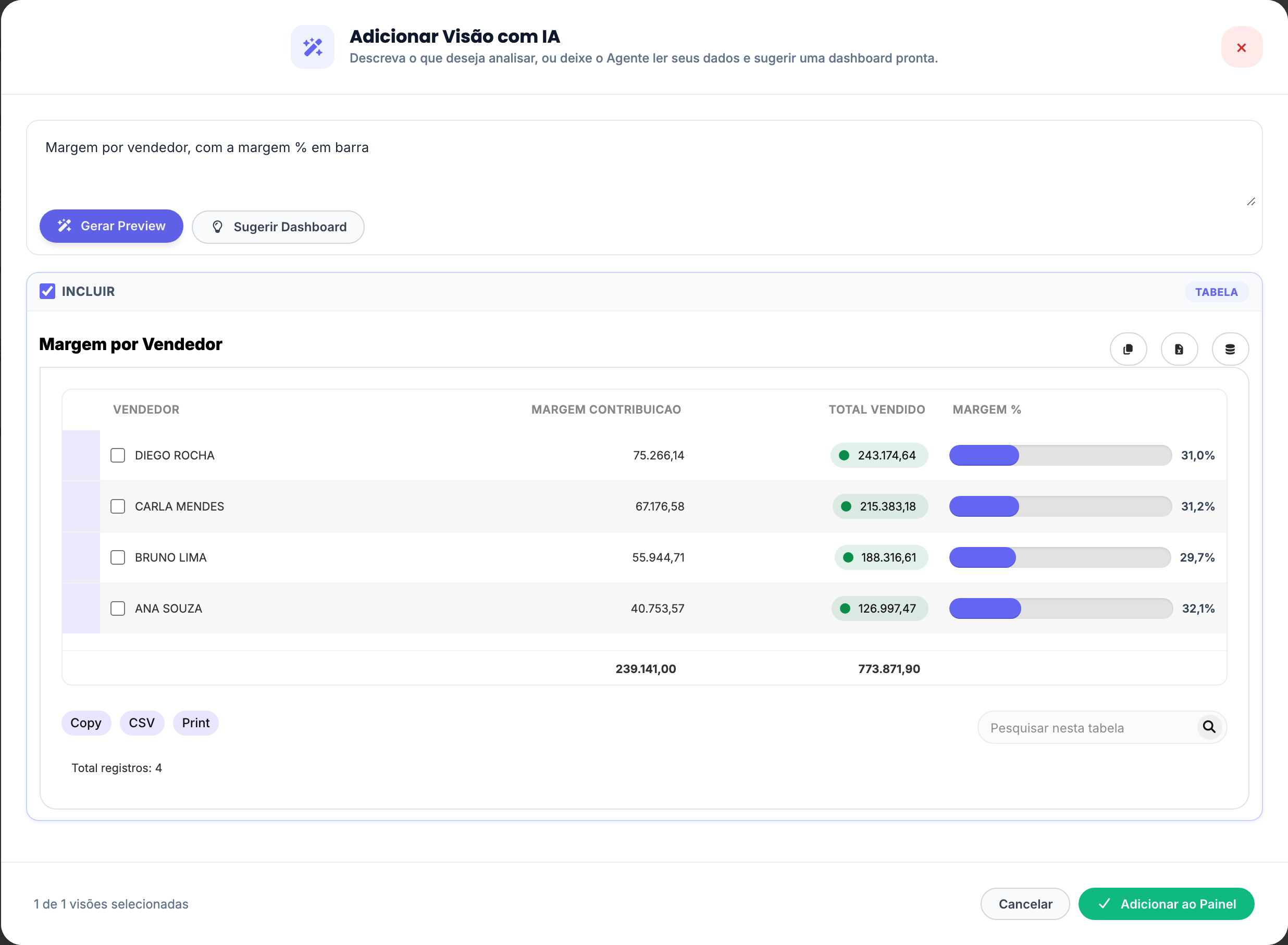Click the Copy table button
The width and height of the screenshot is (1288, 945).
click(86, 723)
